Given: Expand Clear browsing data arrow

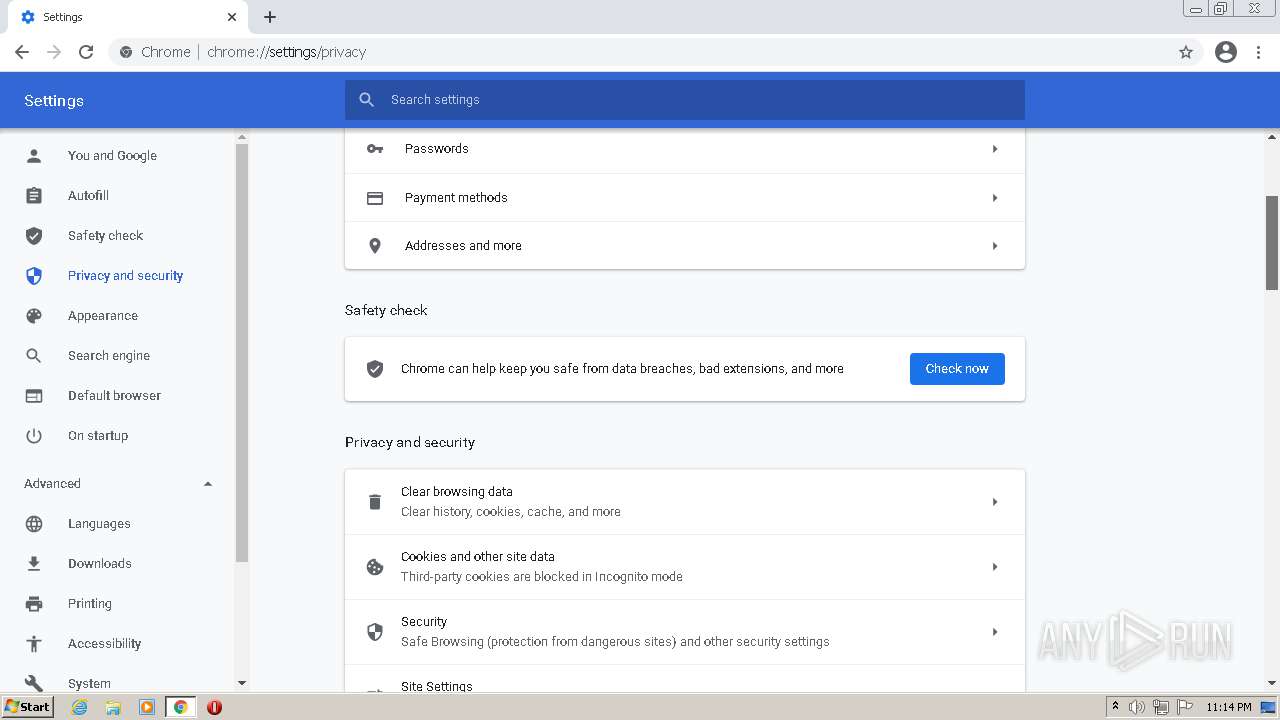Looking at the screenshot, I should coord(994,502).
